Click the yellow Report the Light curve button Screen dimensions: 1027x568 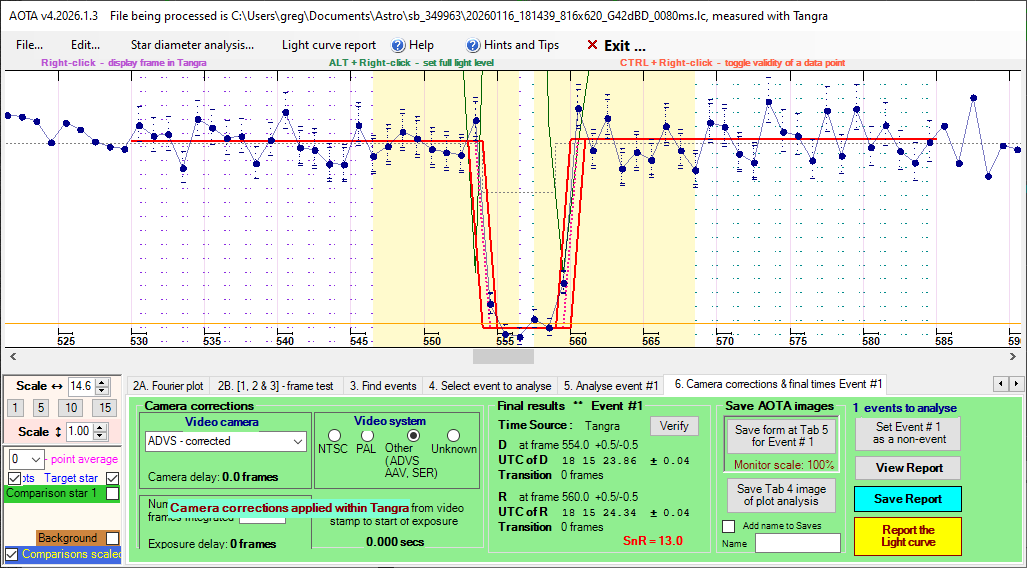tap(907, 536)
